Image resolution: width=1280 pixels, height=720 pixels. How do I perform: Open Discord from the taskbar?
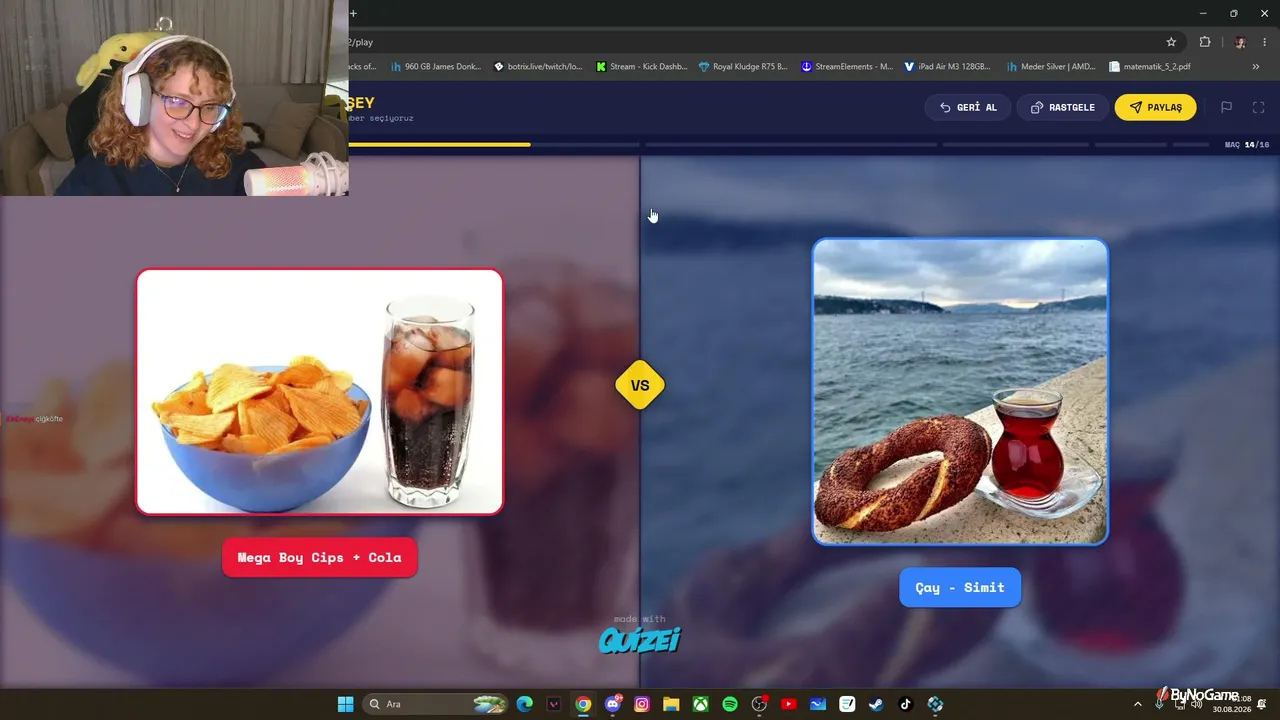tap(613, 704)
